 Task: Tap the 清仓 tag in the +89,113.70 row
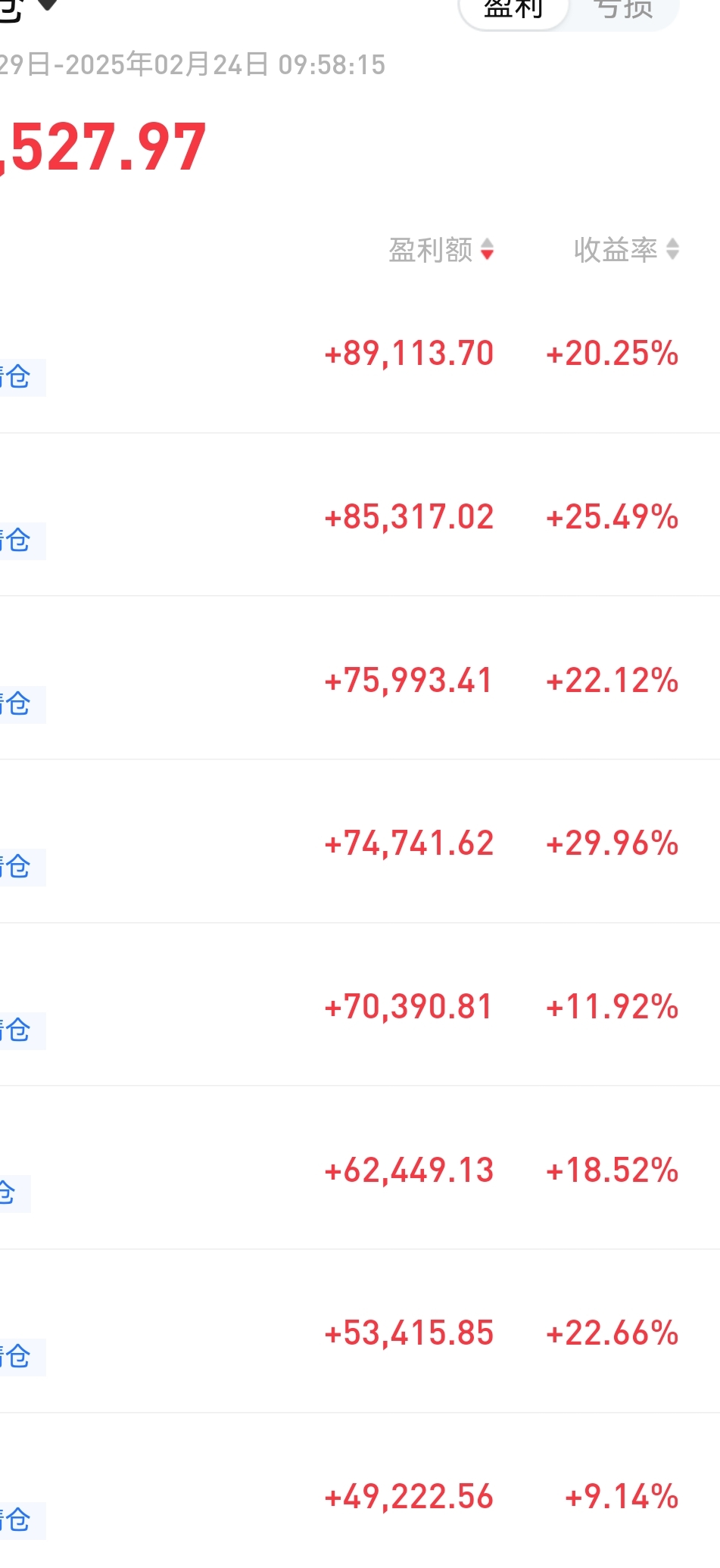tap(18, 377)
